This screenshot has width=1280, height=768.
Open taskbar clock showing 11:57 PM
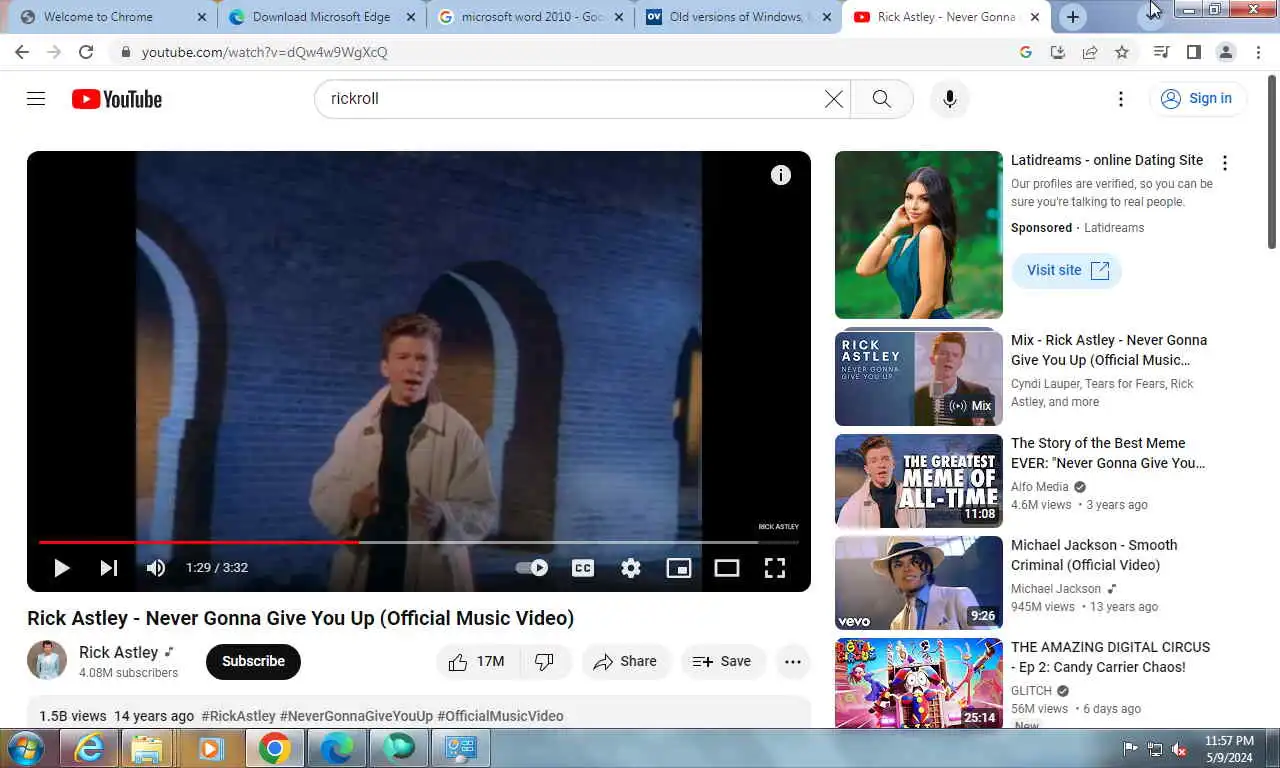1229,748
